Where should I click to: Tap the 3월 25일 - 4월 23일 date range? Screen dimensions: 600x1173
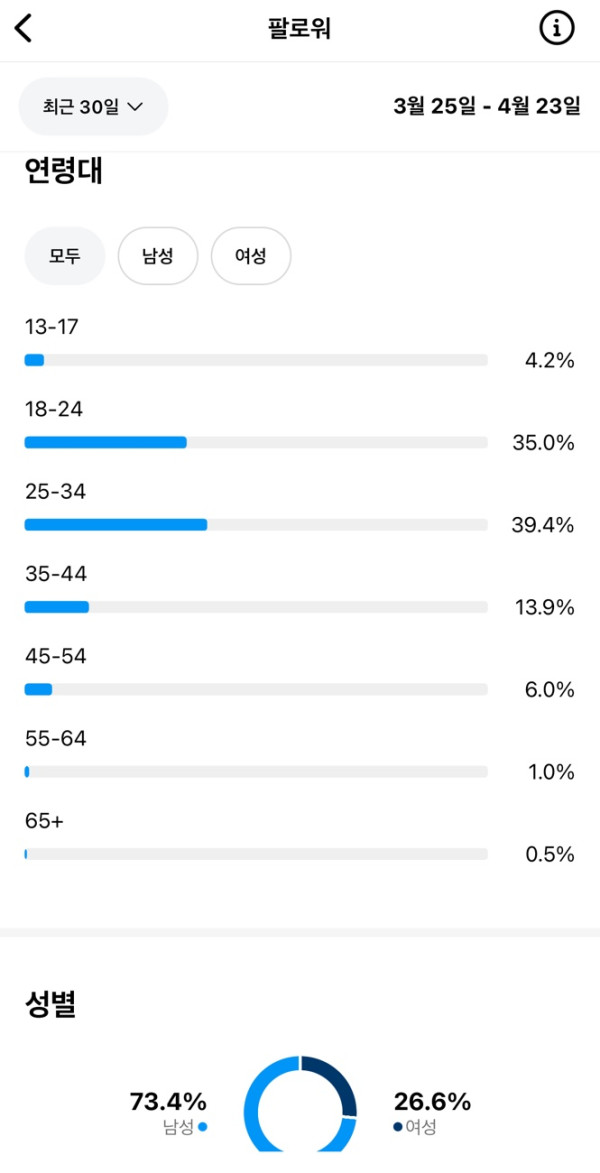tap(487, 106)
